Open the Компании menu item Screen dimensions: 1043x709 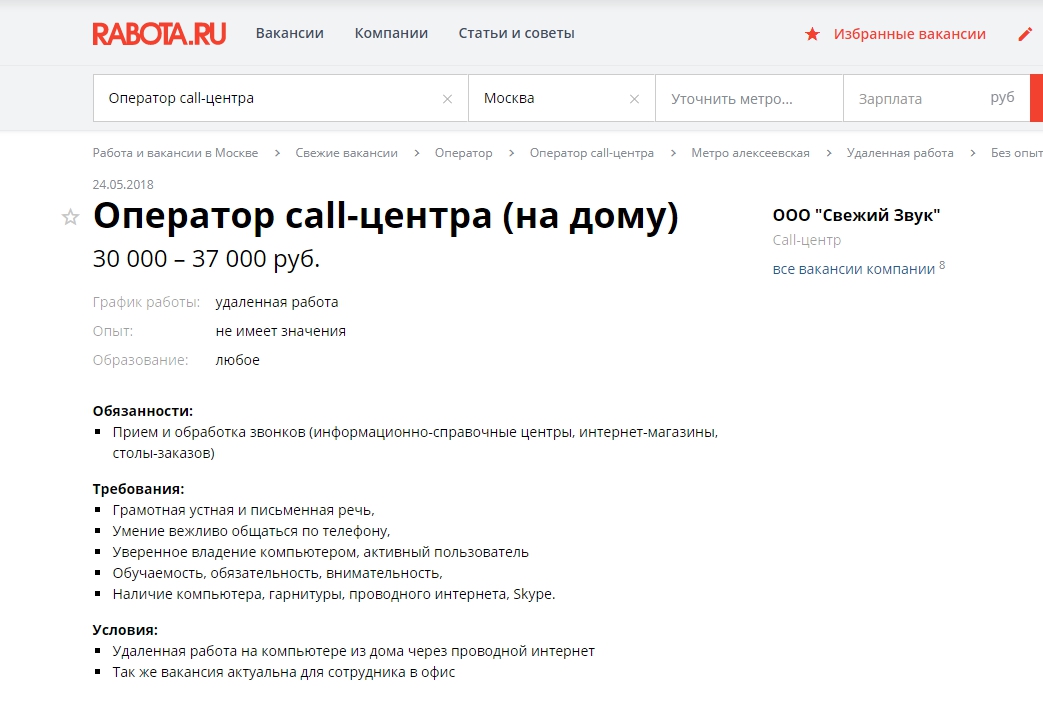[x=391, y=32]
